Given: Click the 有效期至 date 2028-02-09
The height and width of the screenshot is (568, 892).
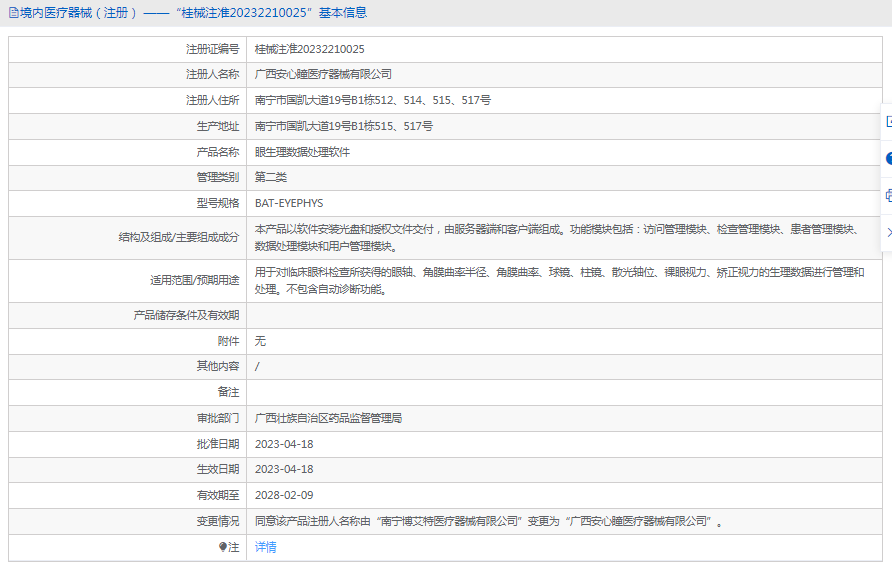Looking at the screenshot, I should click(284, 495).
